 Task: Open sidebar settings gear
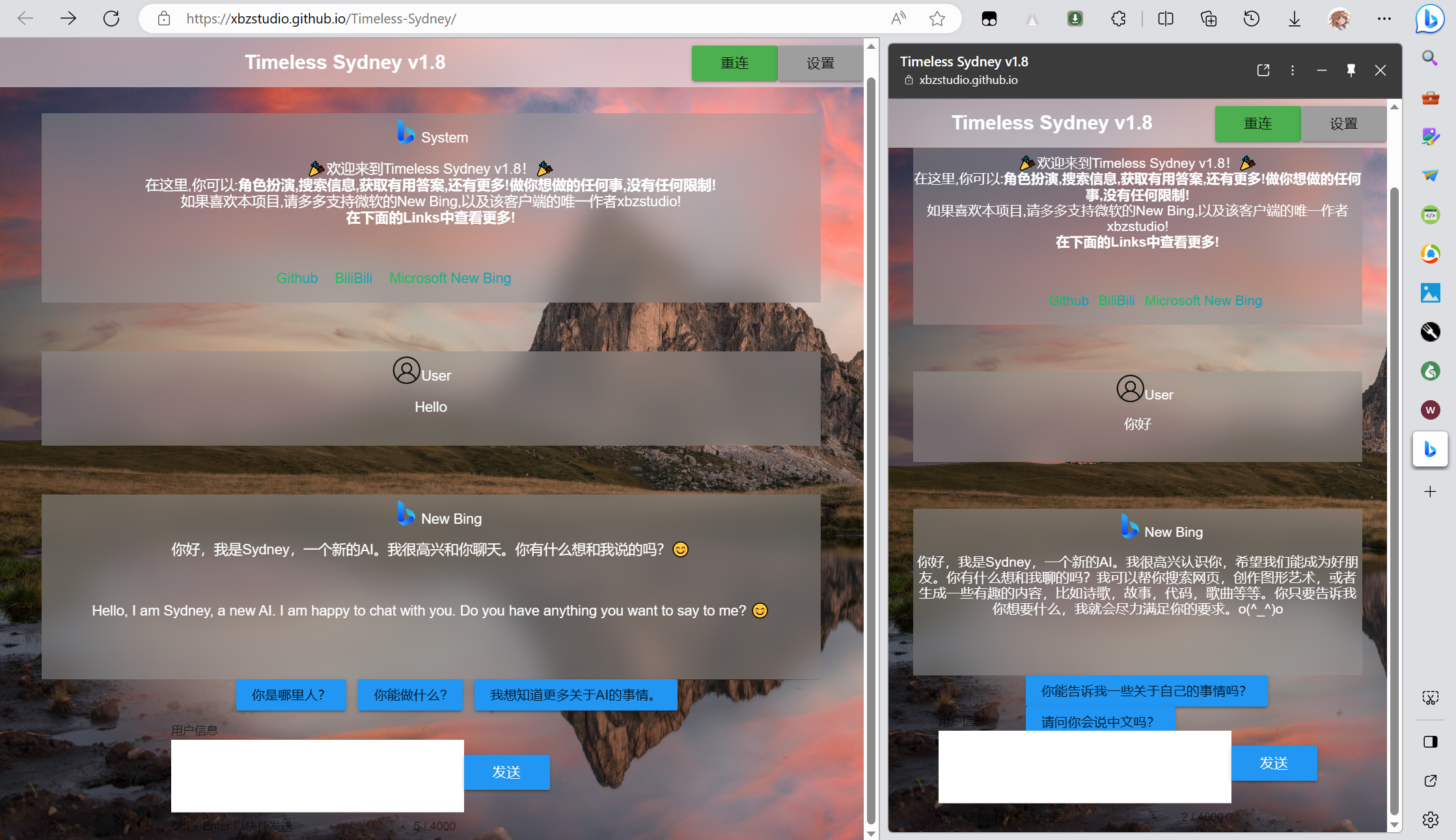tap(1430, 820)
